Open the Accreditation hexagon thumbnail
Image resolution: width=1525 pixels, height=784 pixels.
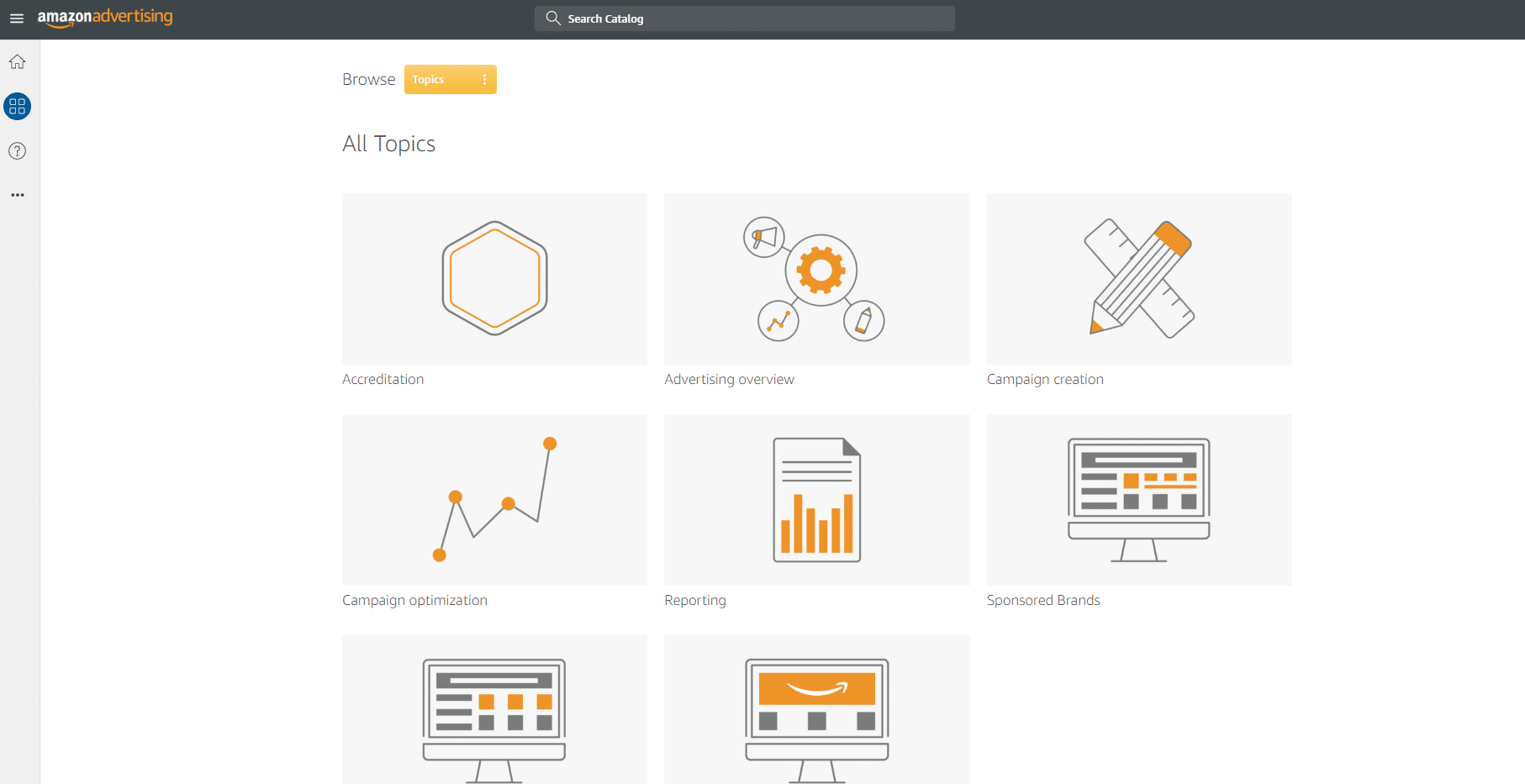click(494, 279)
